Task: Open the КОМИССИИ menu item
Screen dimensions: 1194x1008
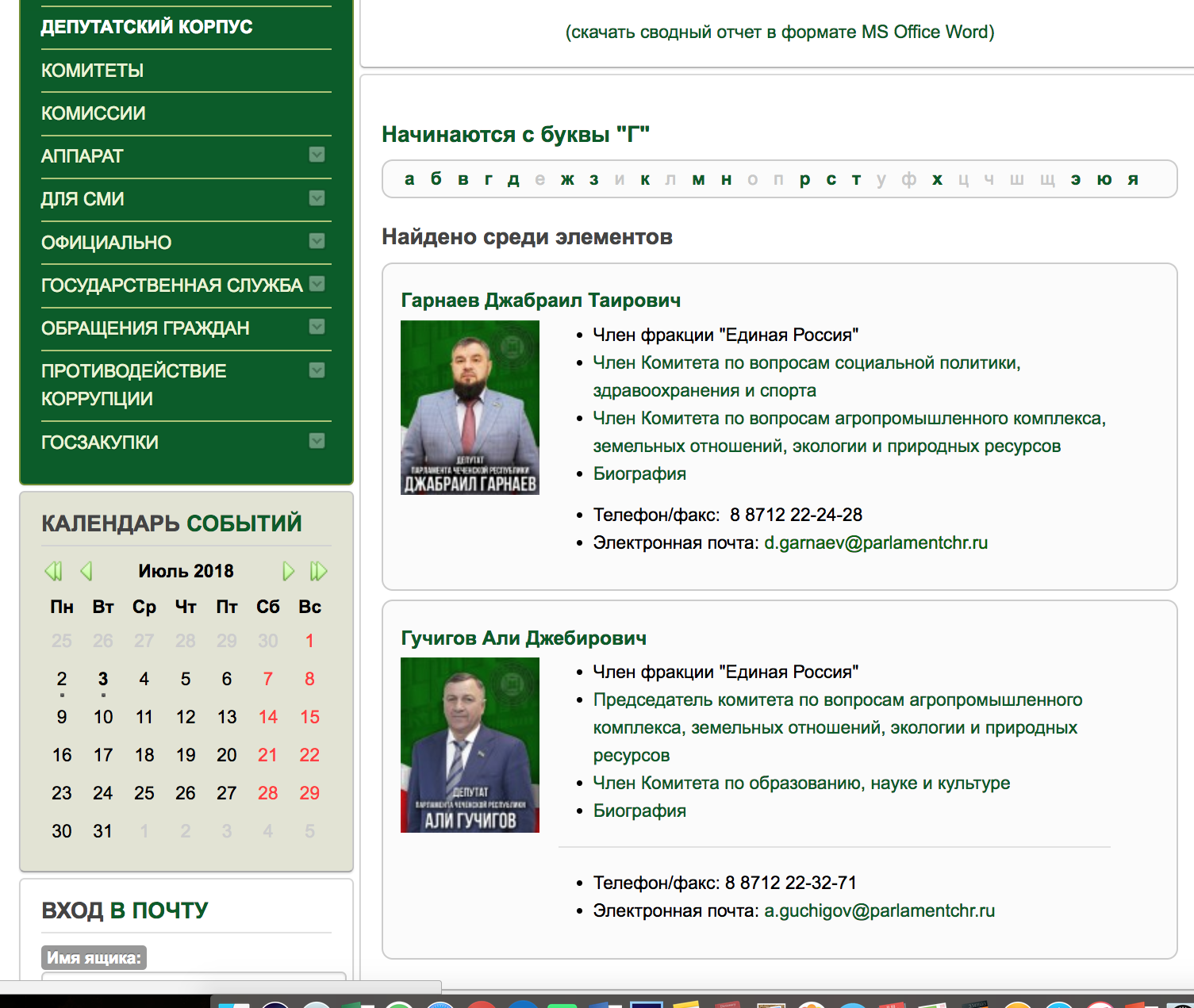Action: [x=93, y=113]
